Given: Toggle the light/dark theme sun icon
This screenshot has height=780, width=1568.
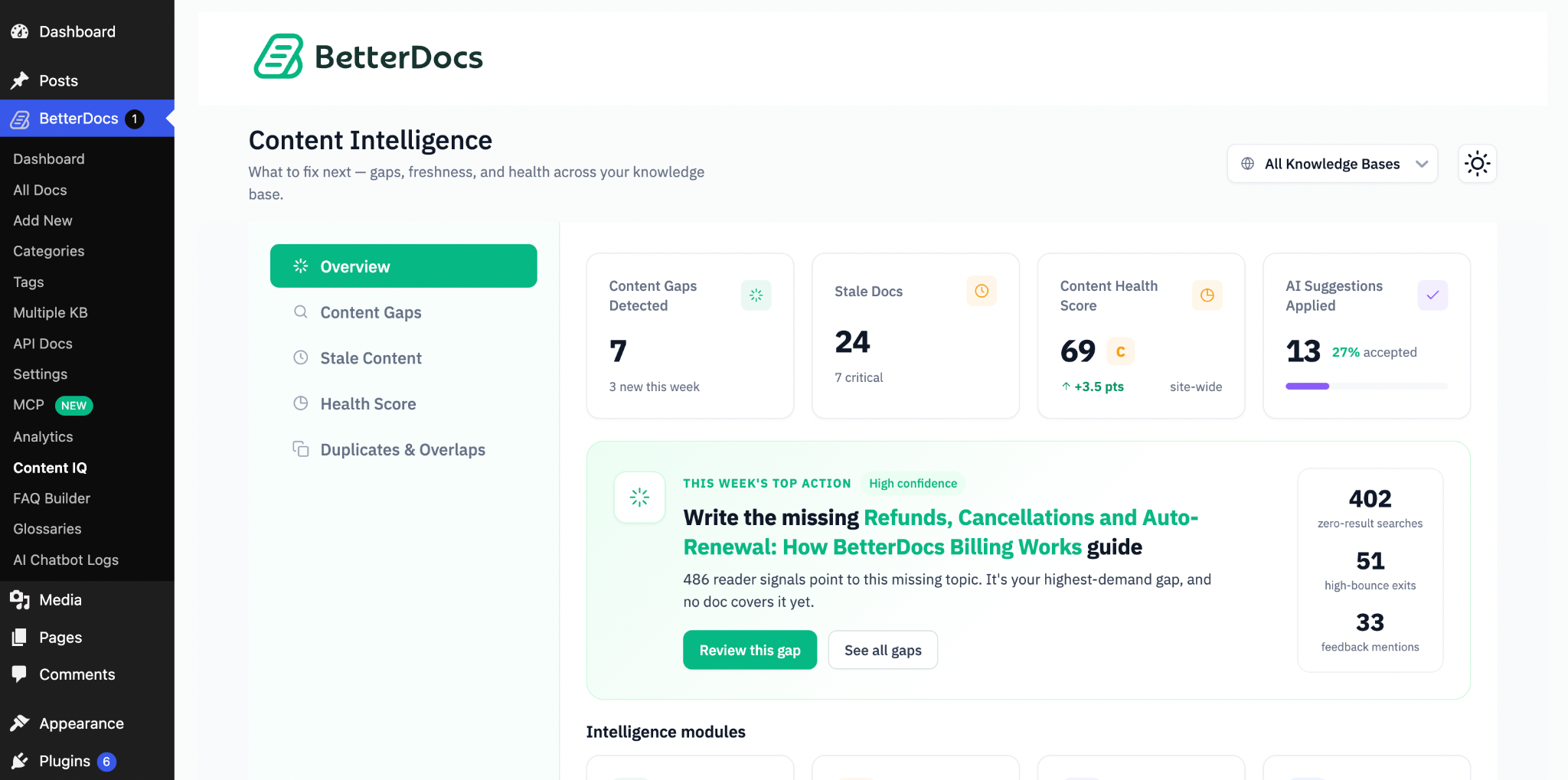Looking at the screenshot, I should pyautogui.click(x=1477, y=164).
